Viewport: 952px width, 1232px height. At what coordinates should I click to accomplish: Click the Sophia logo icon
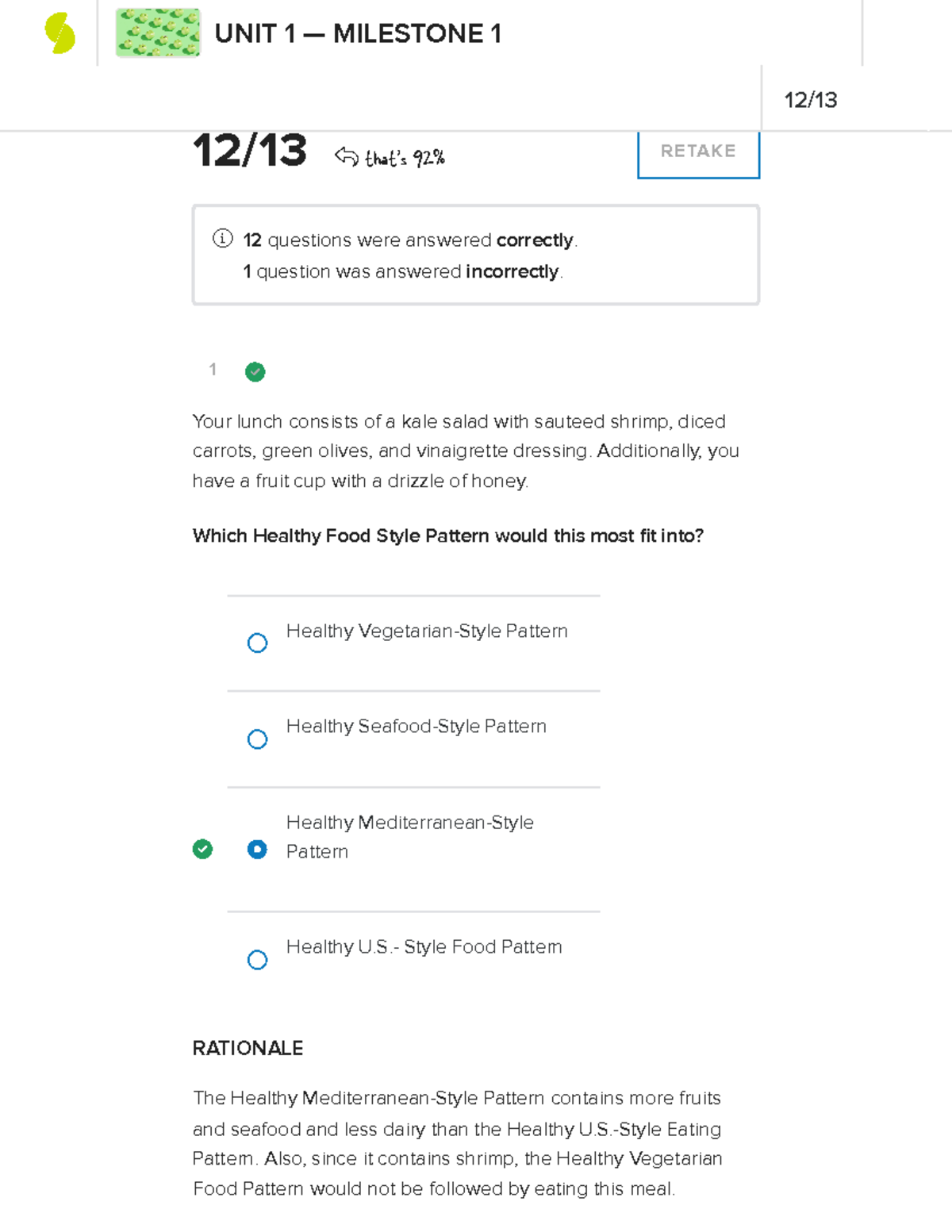pos(59,32)
